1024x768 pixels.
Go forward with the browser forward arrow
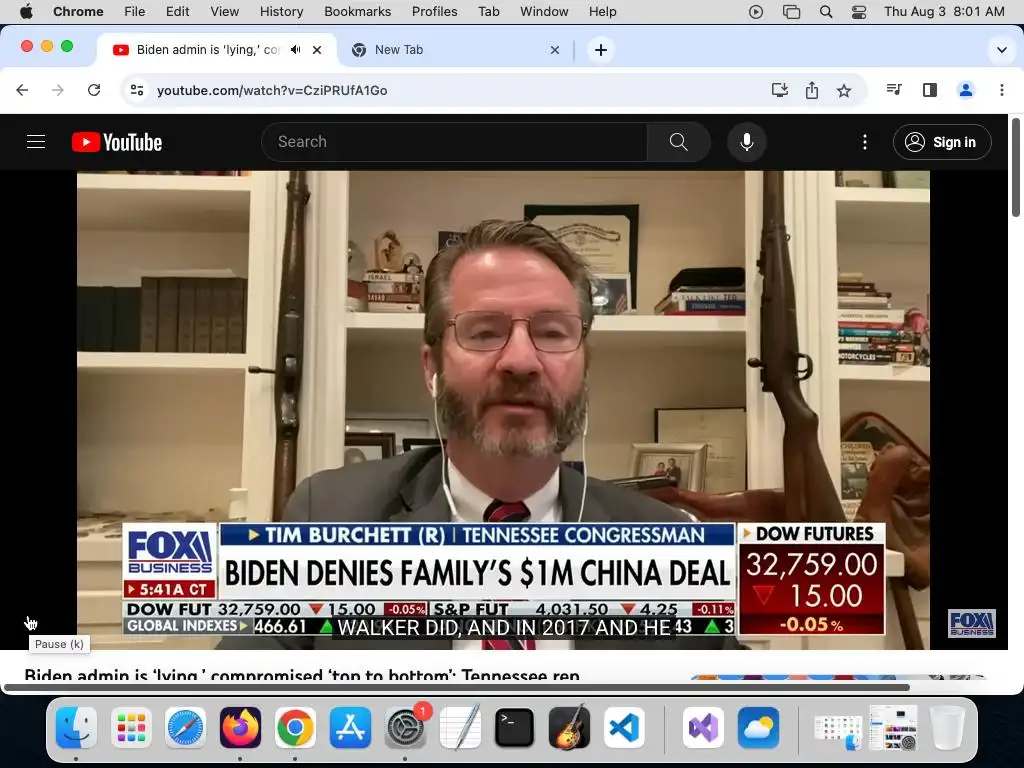coord(58,90)
